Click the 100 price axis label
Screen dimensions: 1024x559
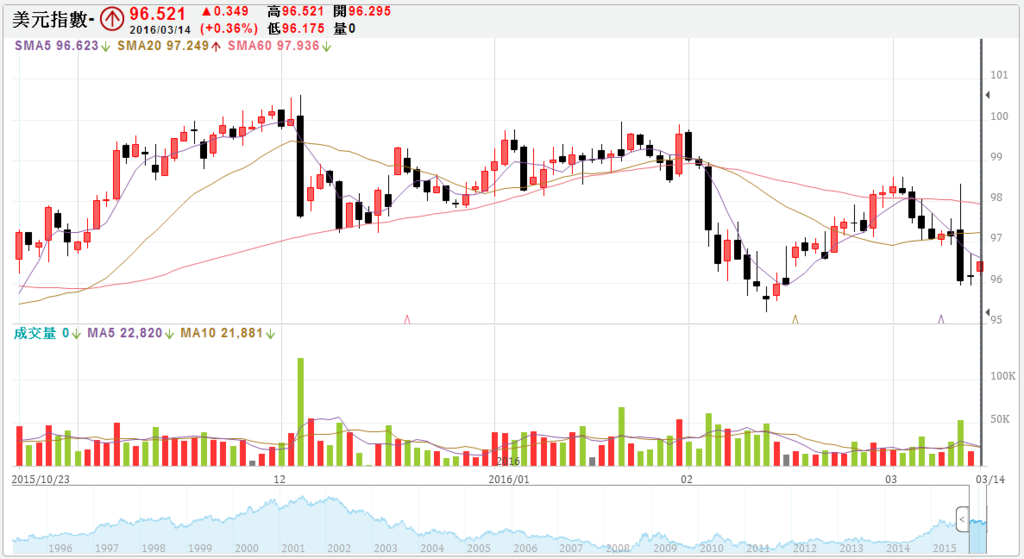click(x=999, y=116)
